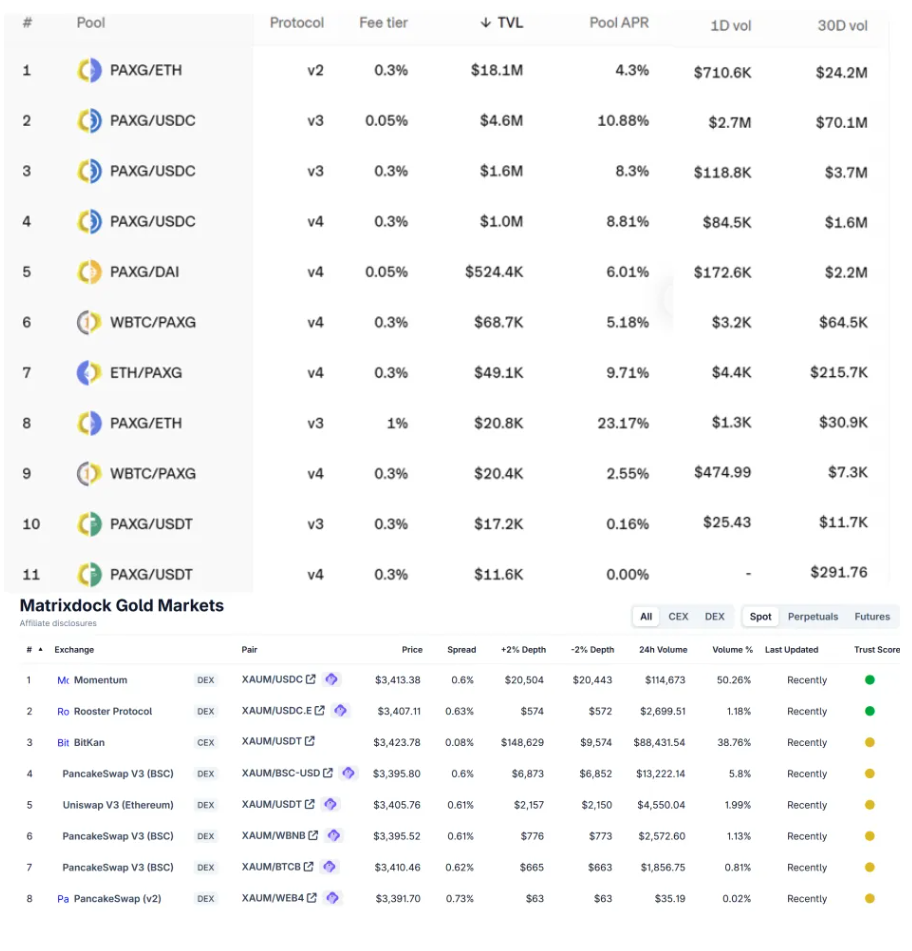Open external link icon for XAUM/USDC pair
Viewport: 912px width, 951px height.
(310, 680)
